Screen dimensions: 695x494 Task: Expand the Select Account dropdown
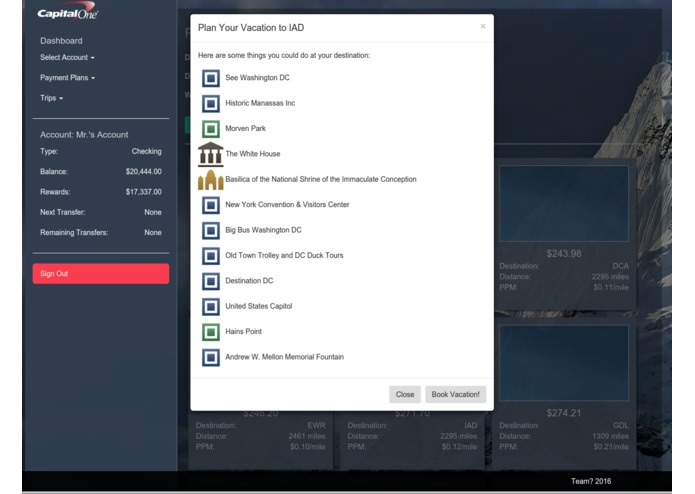pyautogui.click(x=67, y=58)
